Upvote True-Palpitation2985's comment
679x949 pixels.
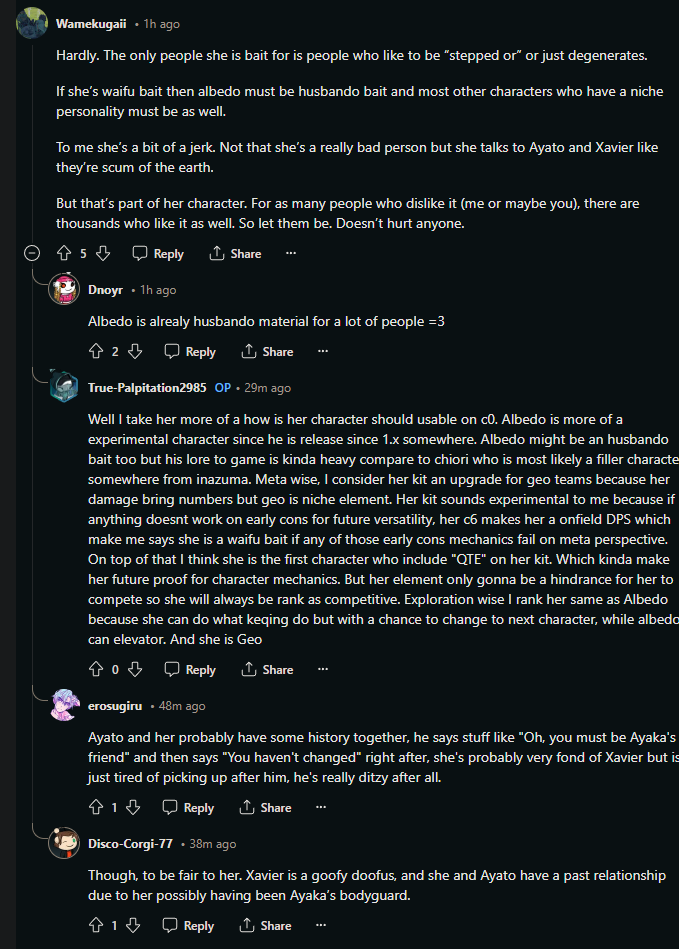(x=96, y=670)
